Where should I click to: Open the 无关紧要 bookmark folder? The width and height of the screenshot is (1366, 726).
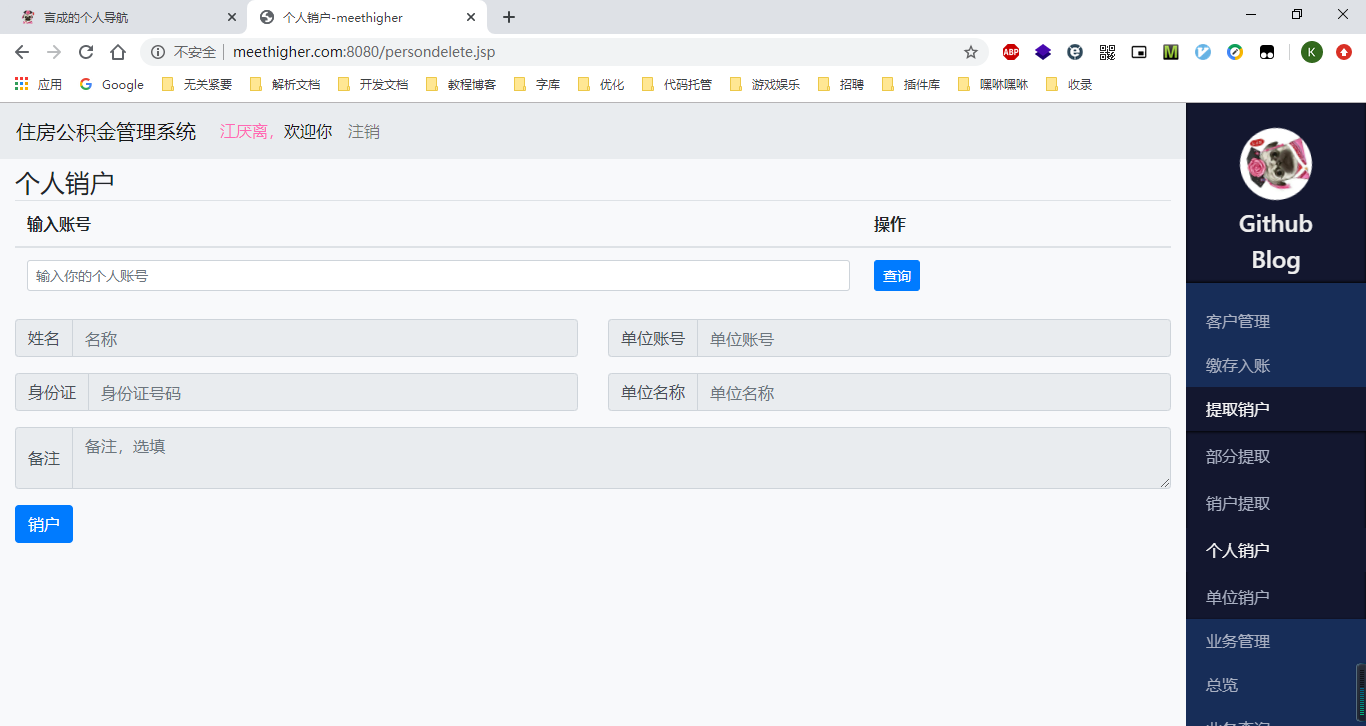point(197,85)
